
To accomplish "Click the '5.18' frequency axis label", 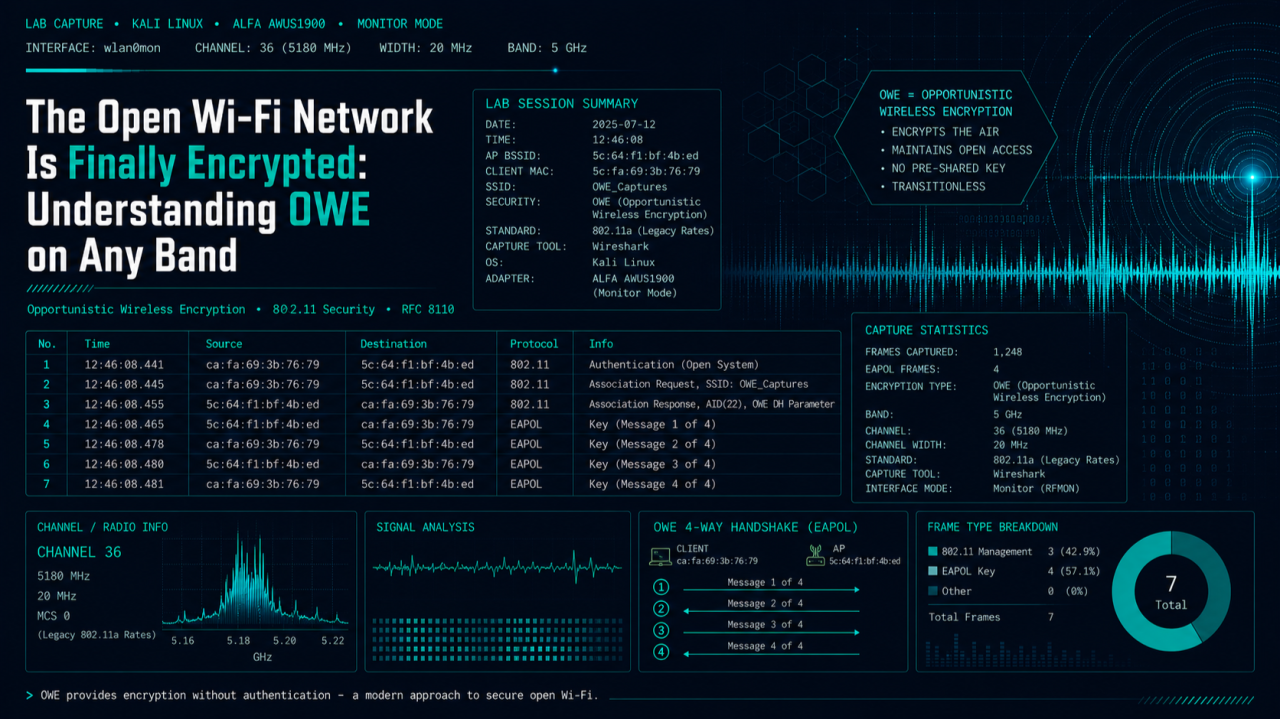I will point(238,640).
